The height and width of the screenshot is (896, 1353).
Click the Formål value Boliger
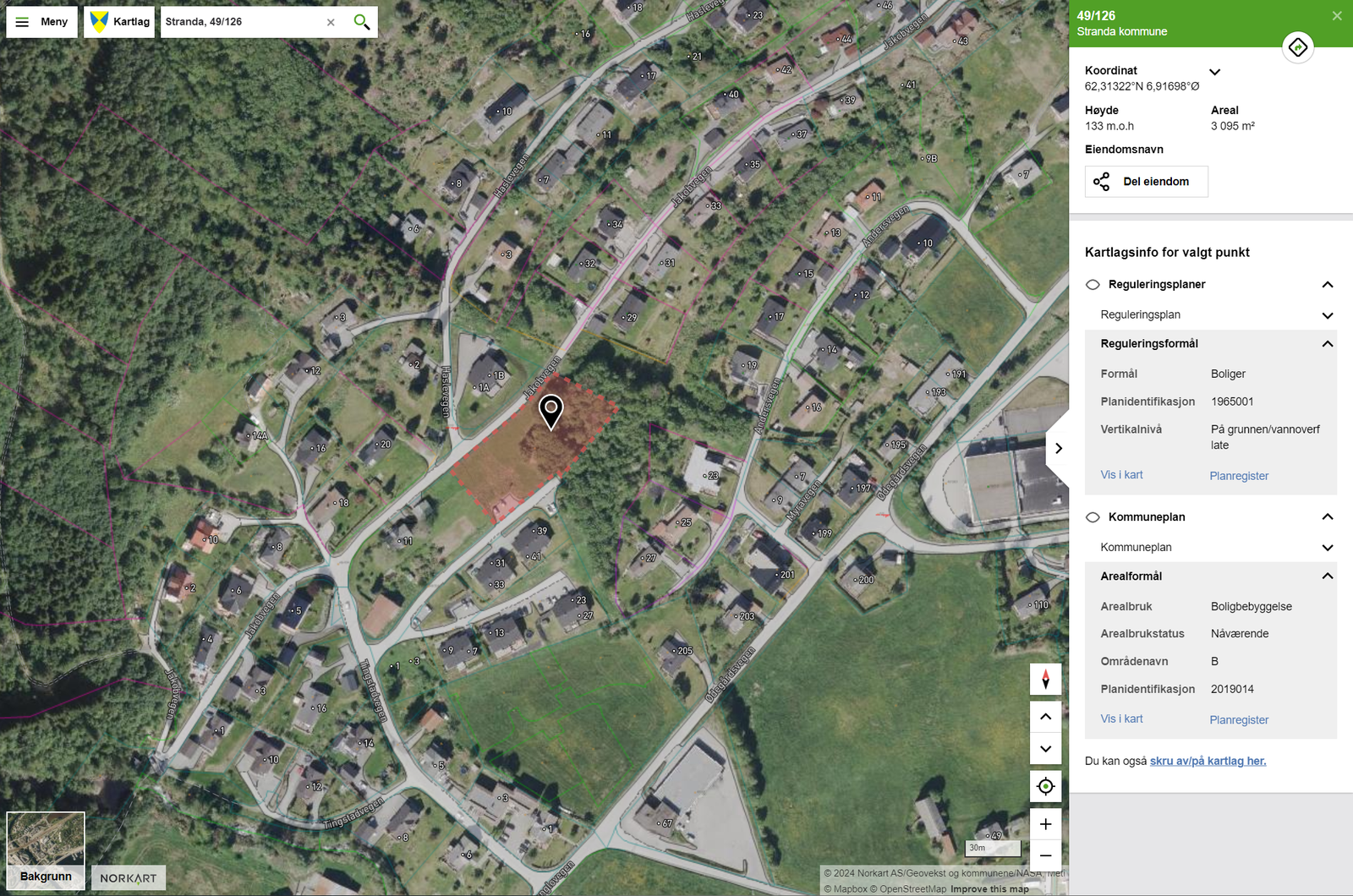(1228, 374)
